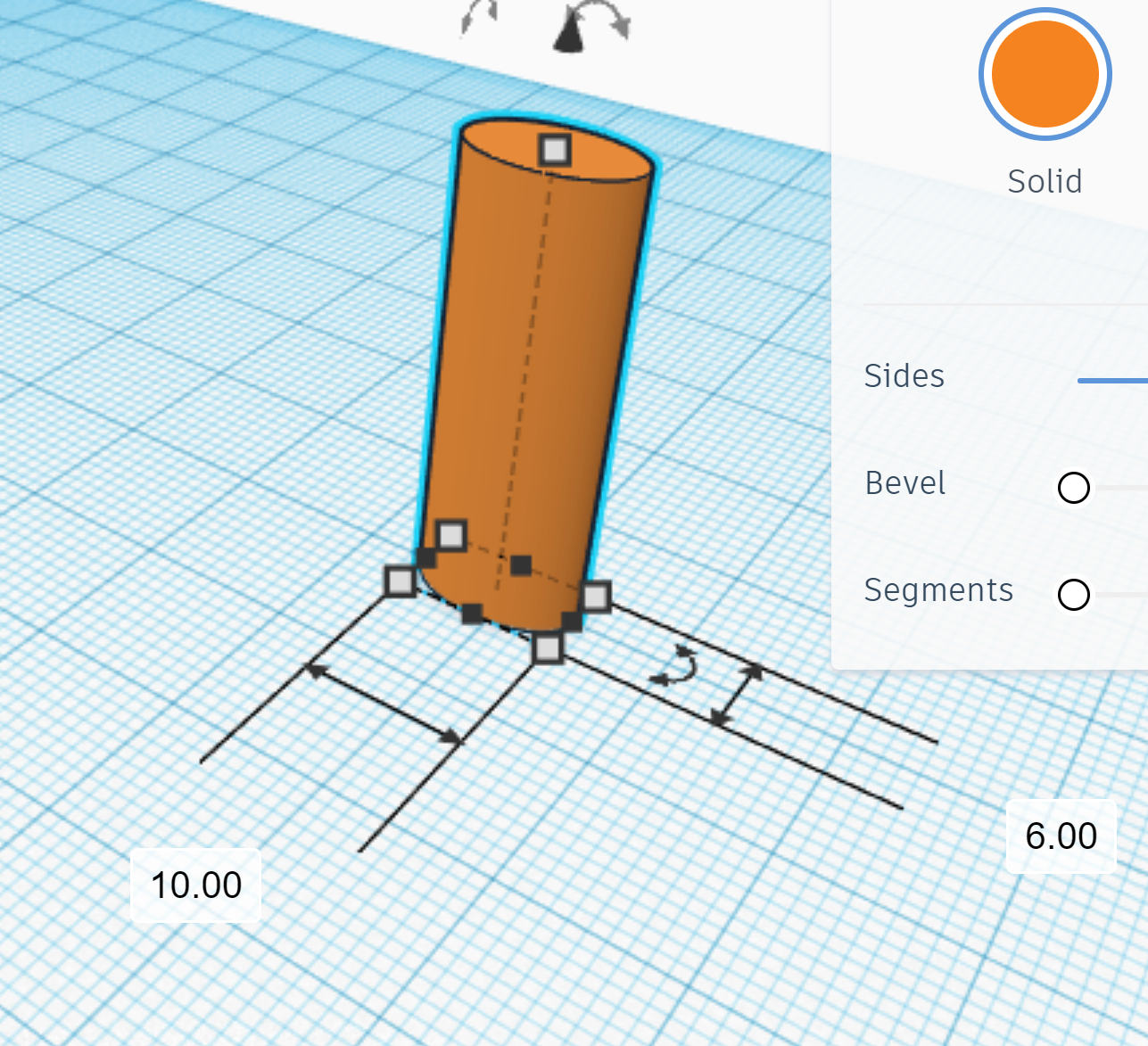The width and height of the screenshot is (1148, 1046).
Task: Select black midpoint handle on back-left edge
Action: click(426, 558)
